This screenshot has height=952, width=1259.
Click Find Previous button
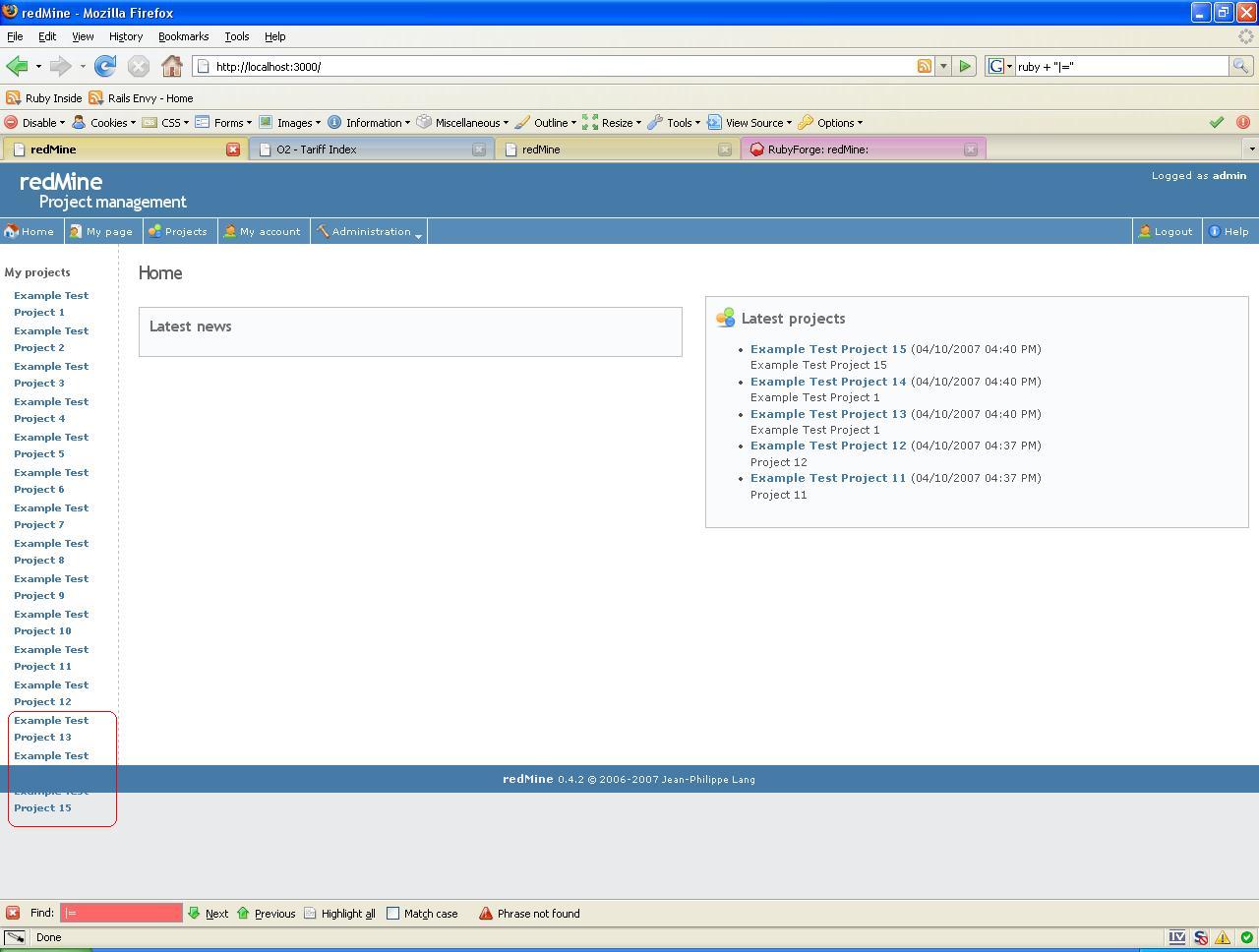coord(266,914)
